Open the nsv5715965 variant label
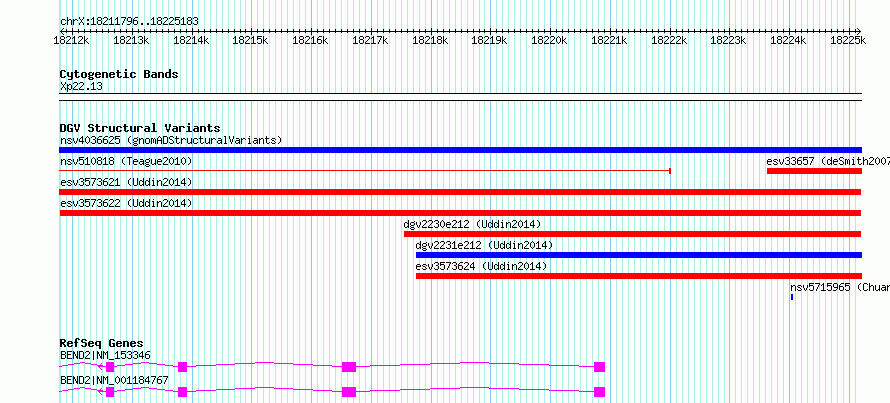Viewport: 890px width, 403px height. click(x=840, y=287)
